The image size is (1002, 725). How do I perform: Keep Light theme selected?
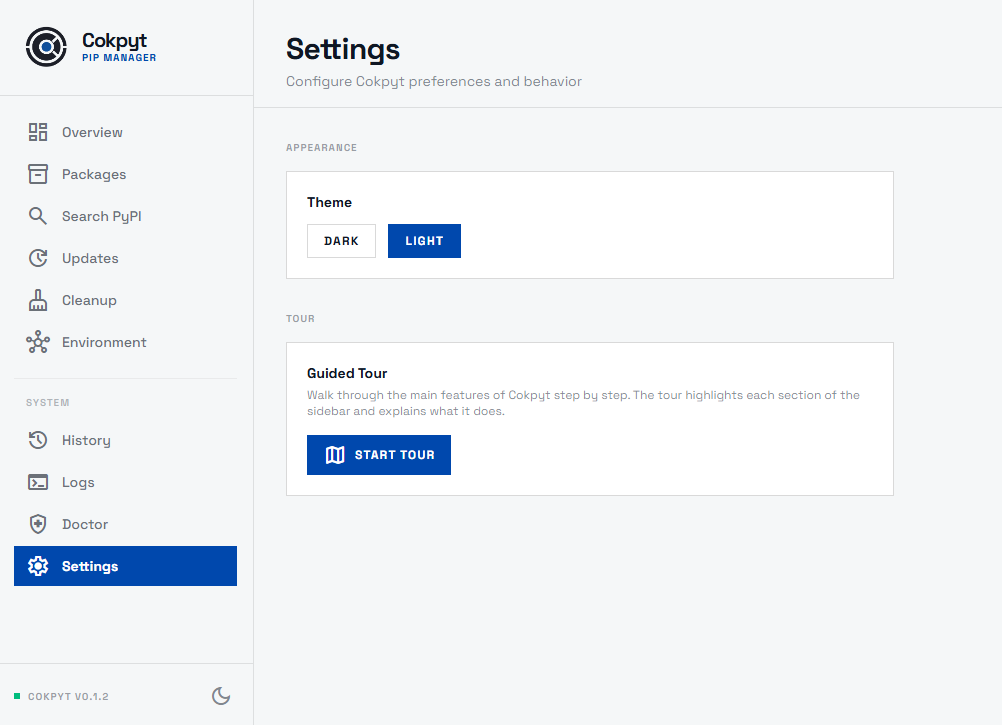[424, 240]
